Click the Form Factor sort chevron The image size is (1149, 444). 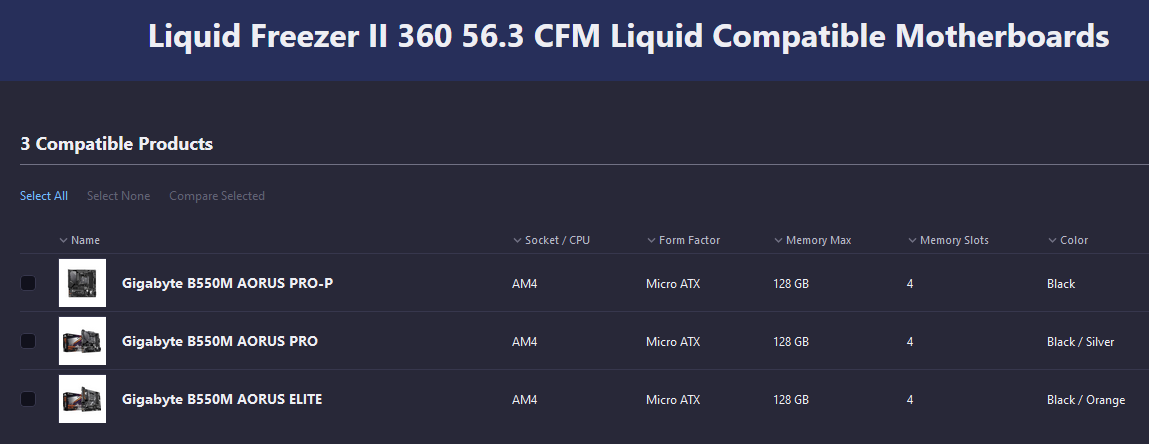tap(651, 240)
